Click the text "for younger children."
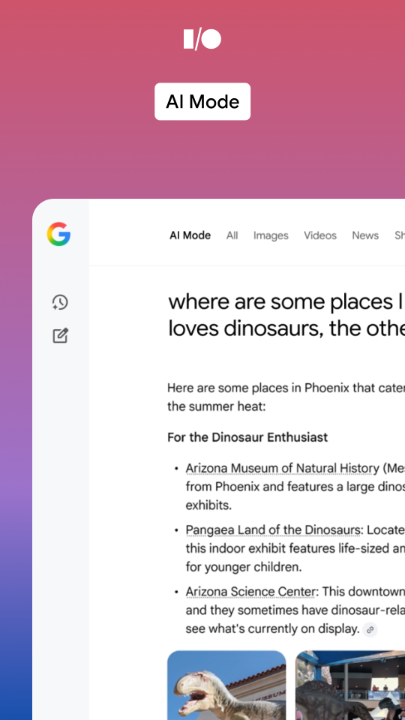The image size is (405, 720). 244,567
